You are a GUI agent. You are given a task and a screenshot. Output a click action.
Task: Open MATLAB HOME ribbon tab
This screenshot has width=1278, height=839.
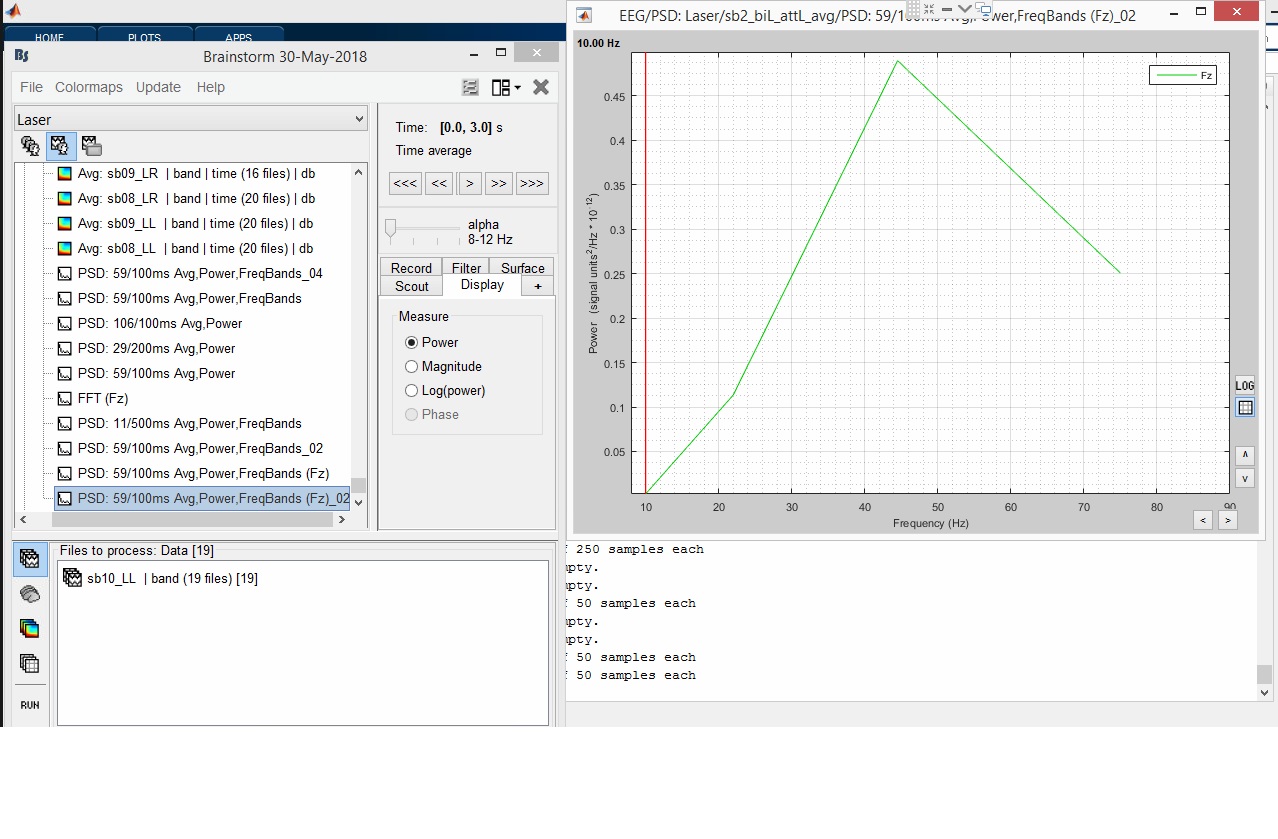(x=50, y=38)
